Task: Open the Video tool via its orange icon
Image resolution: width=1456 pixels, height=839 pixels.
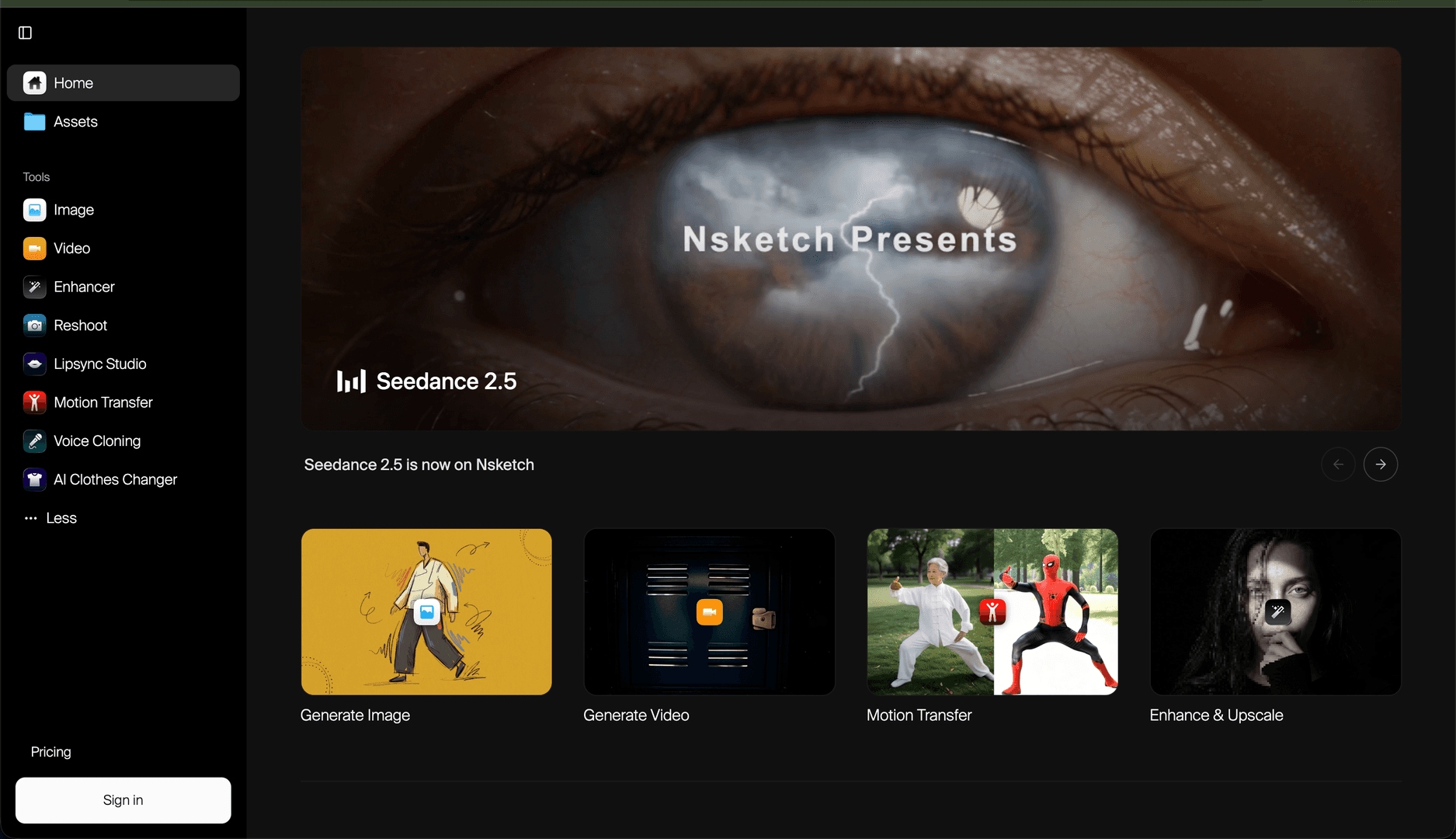Action: [x=34, y=249]
